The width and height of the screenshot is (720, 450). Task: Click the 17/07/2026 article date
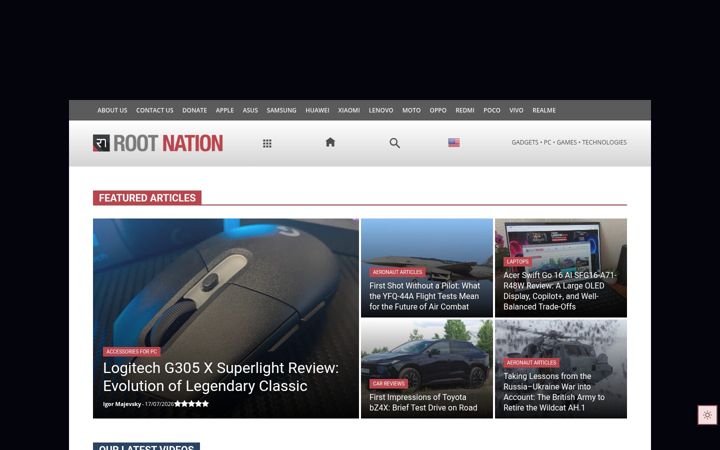coord(159,404)
